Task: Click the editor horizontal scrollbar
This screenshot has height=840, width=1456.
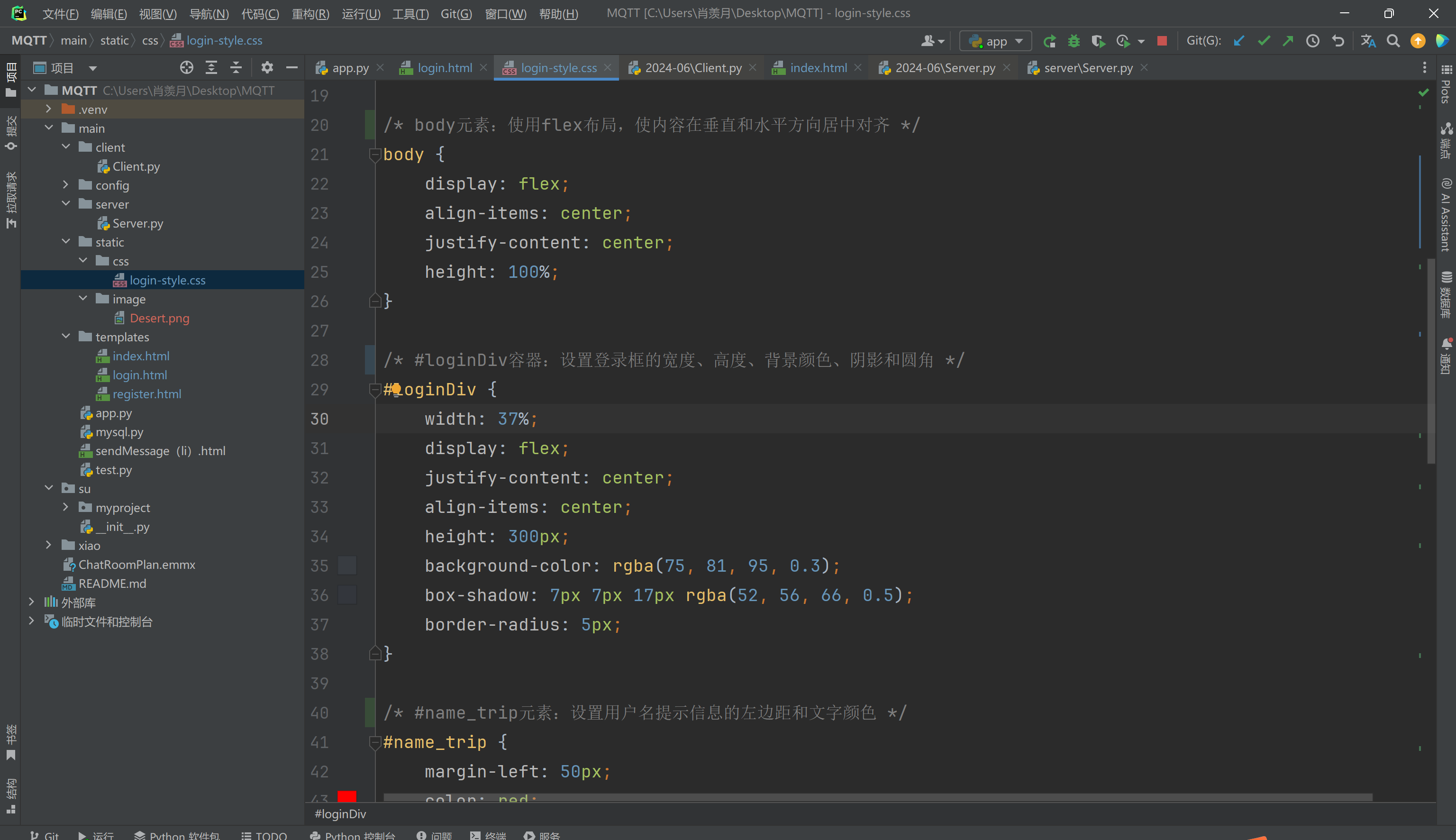Action: (878, 797)
